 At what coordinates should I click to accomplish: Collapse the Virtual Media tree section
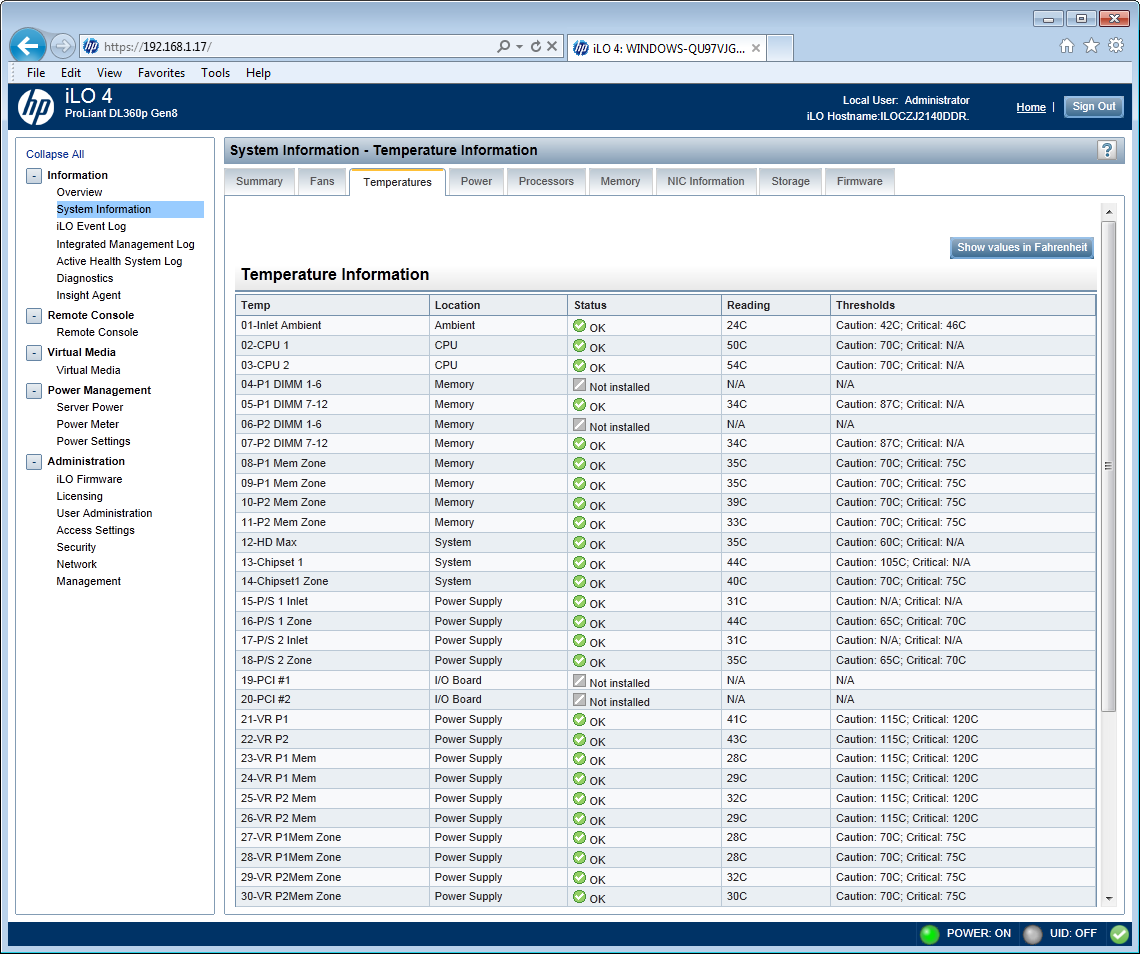point(34,353)
